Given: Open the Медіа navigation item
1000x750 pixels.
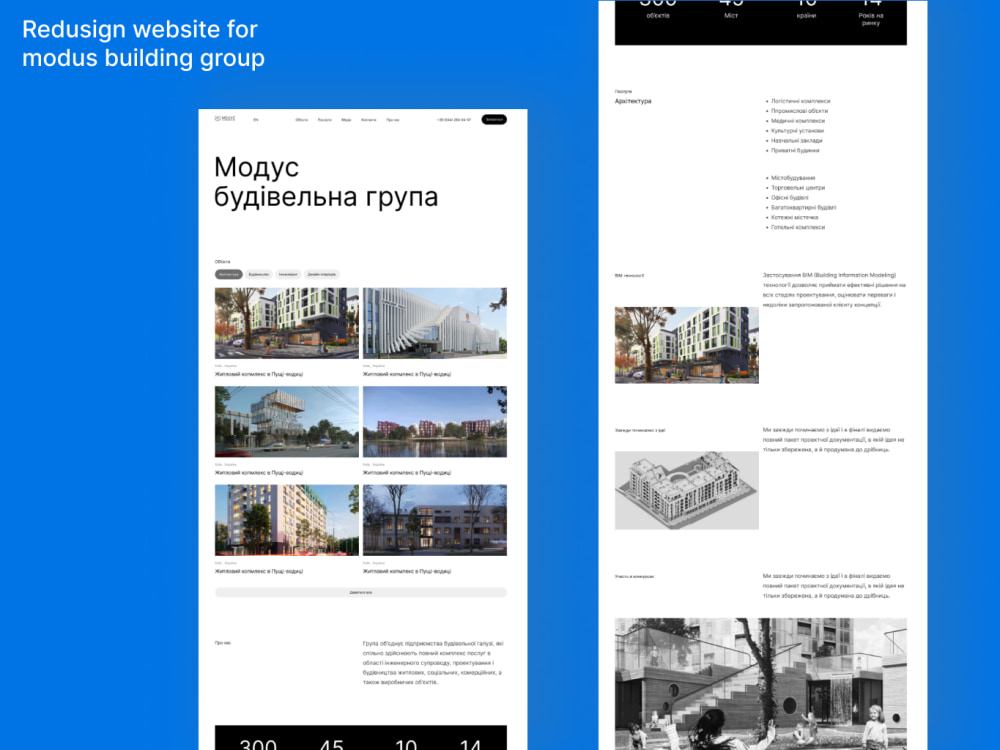Looking at the screenshot, I should point(346,120).
